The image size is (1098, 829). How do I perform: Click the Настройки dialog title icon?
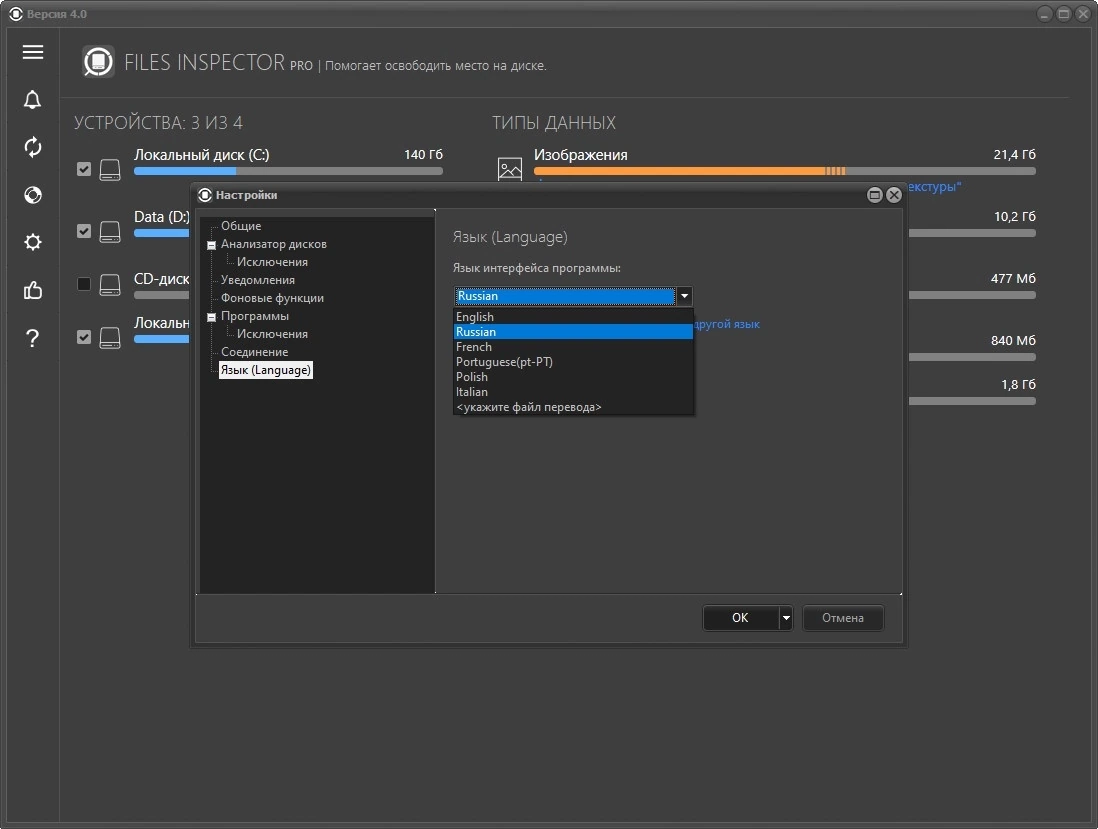204,195
